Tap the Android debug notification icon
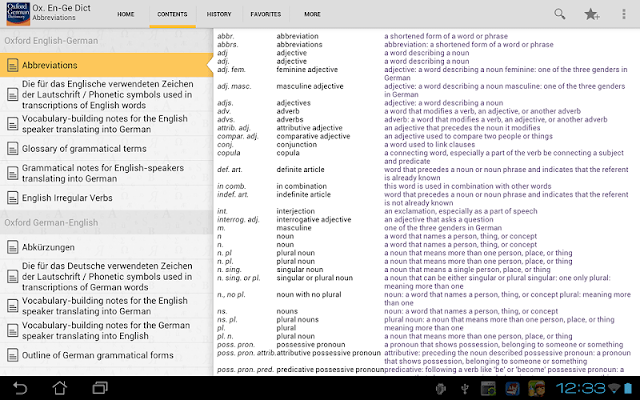The width and height of the screenshot is (640, 400). tap(440, 389)
